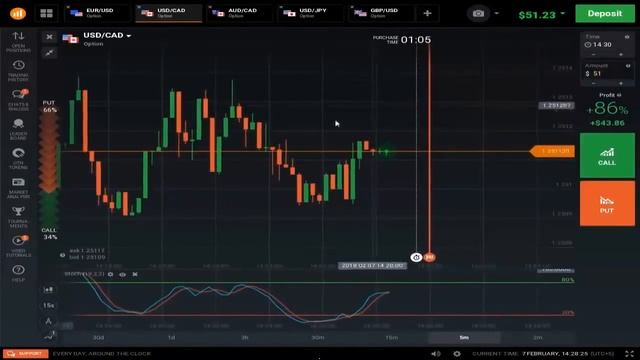Click the green Deposit button

click(x=605, y=13)
